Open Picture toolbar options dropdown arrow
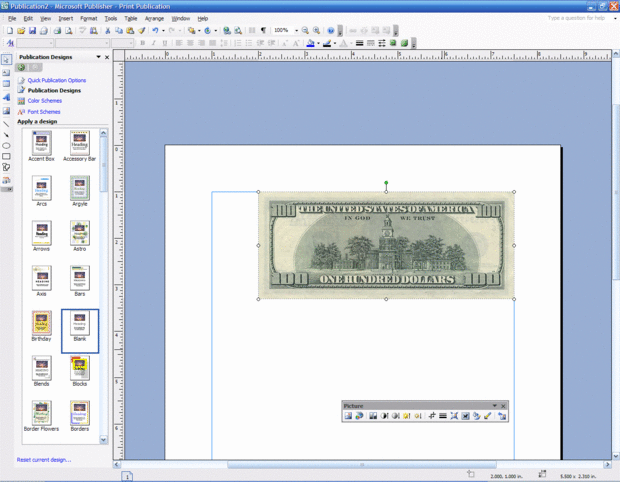620x482 pixels. pos(494,406)
